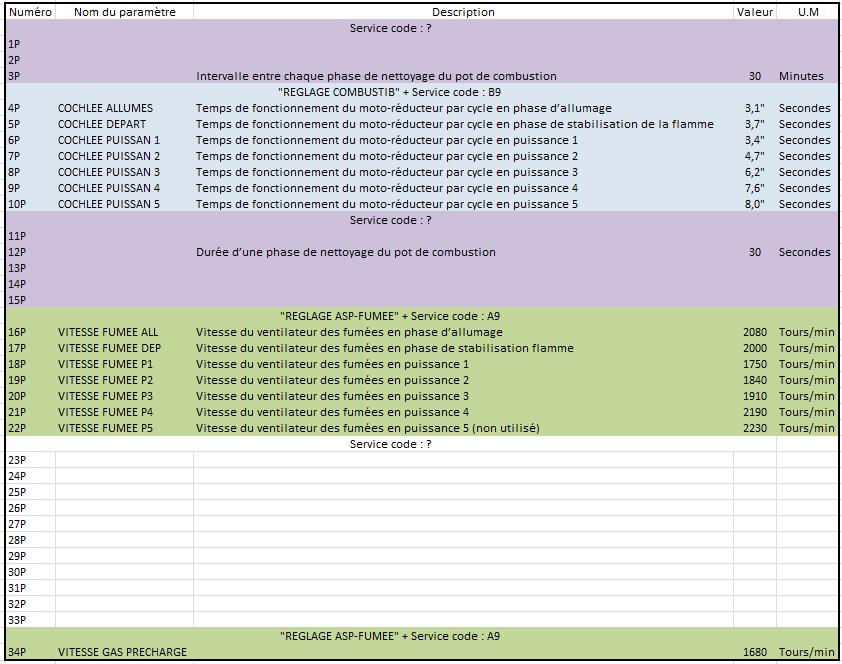Click the 'Service code : ?' row above 23P
842x664 pixels.
point(390,444)
